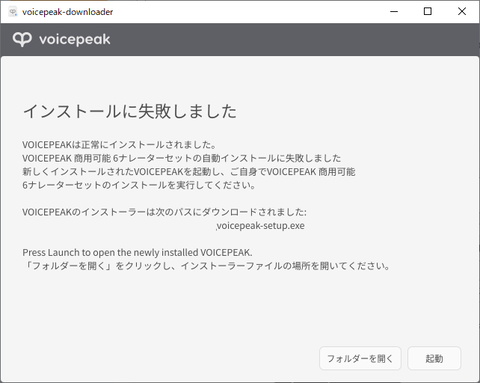Viewport: 480px width, 383px height.
Task: Click the voicepeak-setup.exe path text
Action: point(260,226)
